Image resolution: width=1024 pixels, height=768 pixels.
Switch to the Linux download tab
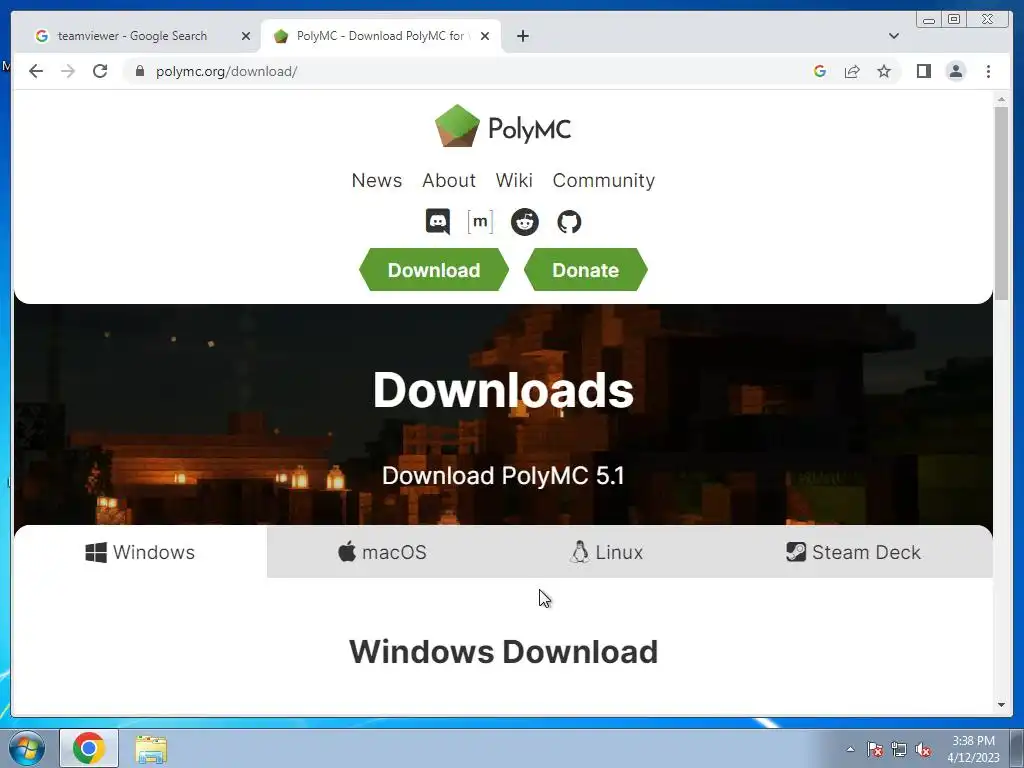[606, 552]
